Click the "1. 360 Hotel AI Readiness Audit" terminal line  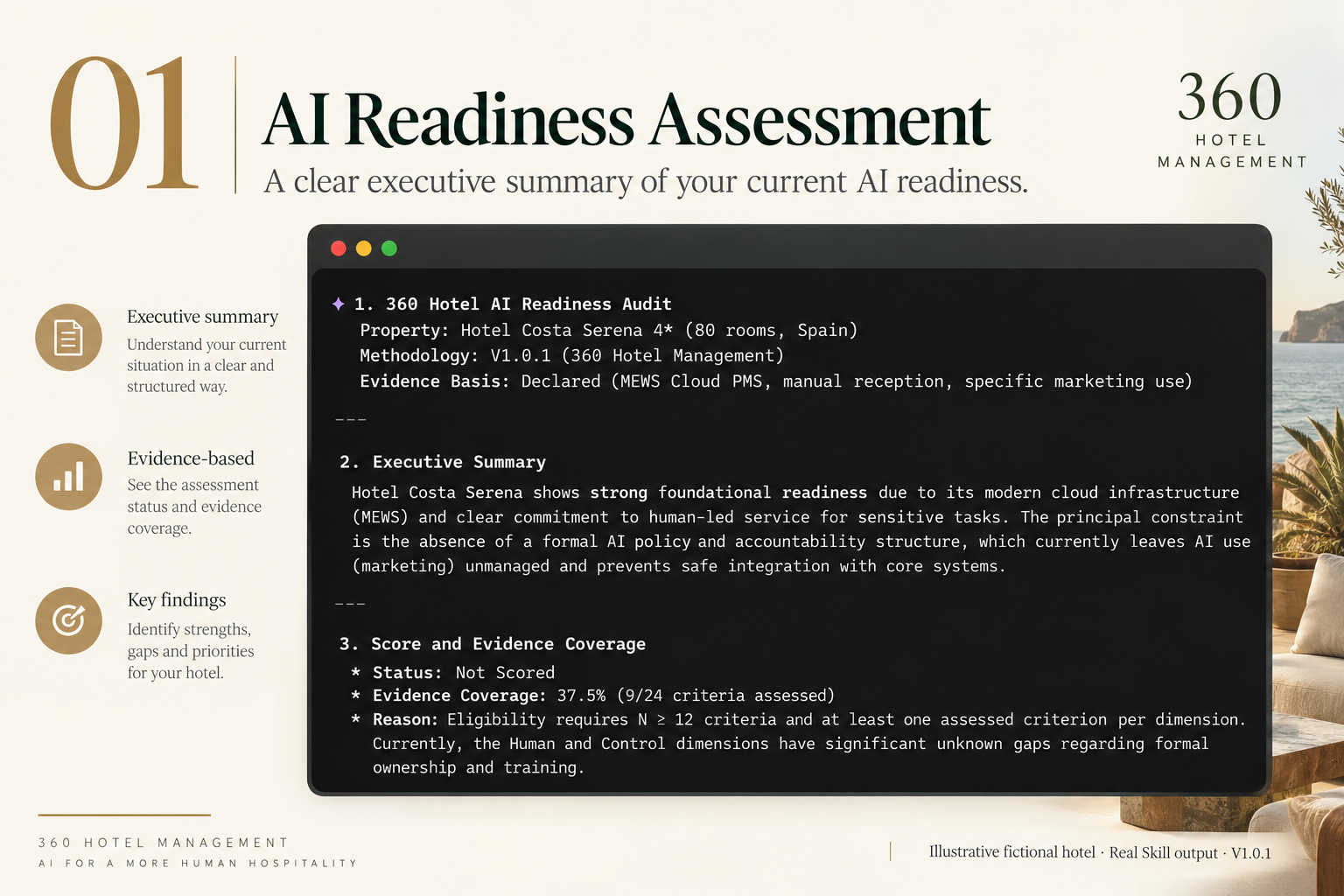point(513,304)
